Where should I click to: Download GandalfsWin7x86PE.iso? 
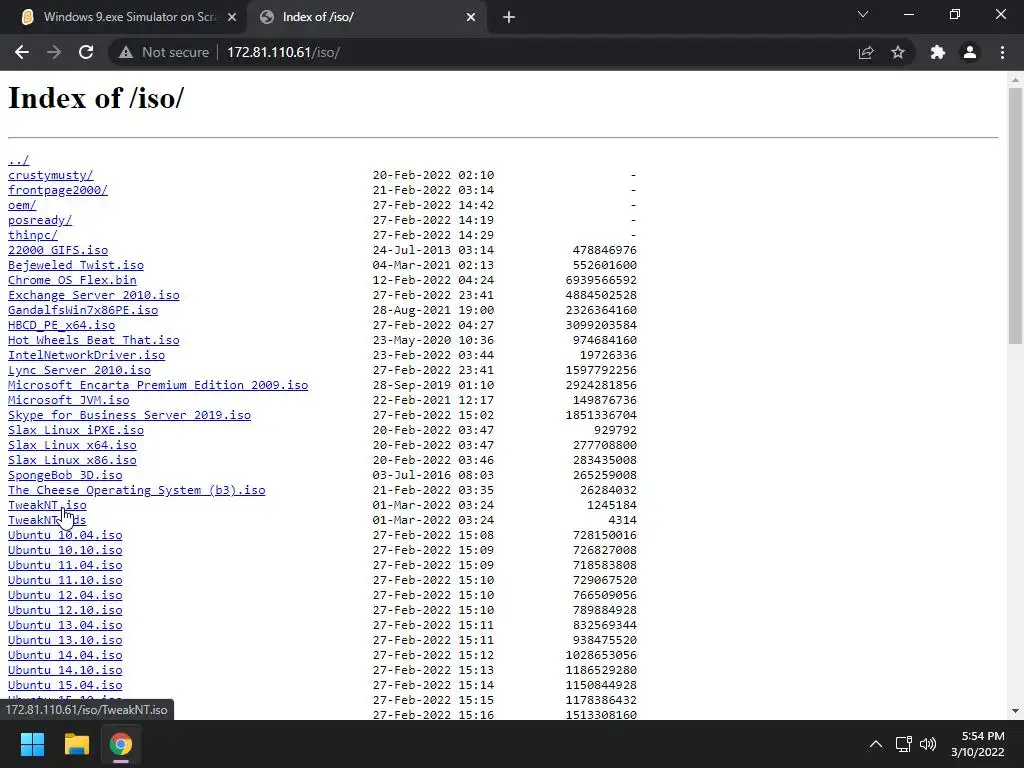click(83, 310)
